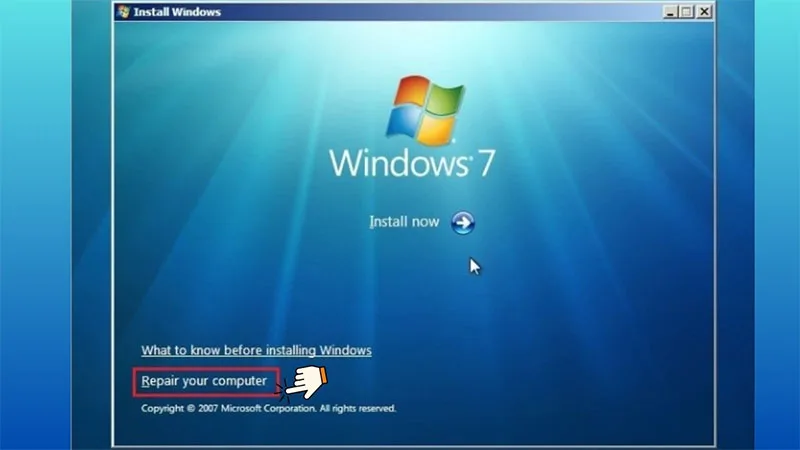
Task: Click the Install Windows title bar icon
Action: click(x=123, y=11)
